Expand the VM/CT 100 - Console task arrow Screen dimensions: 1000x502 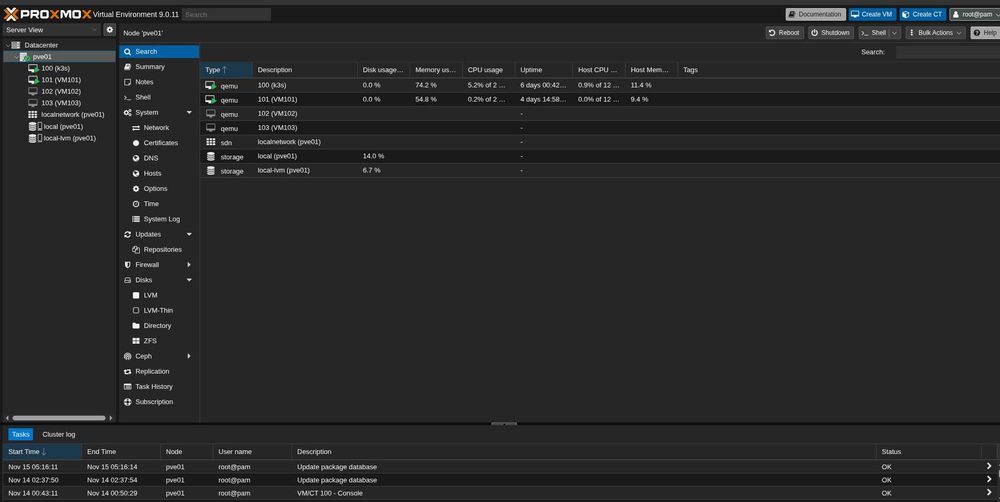[989, 493]
